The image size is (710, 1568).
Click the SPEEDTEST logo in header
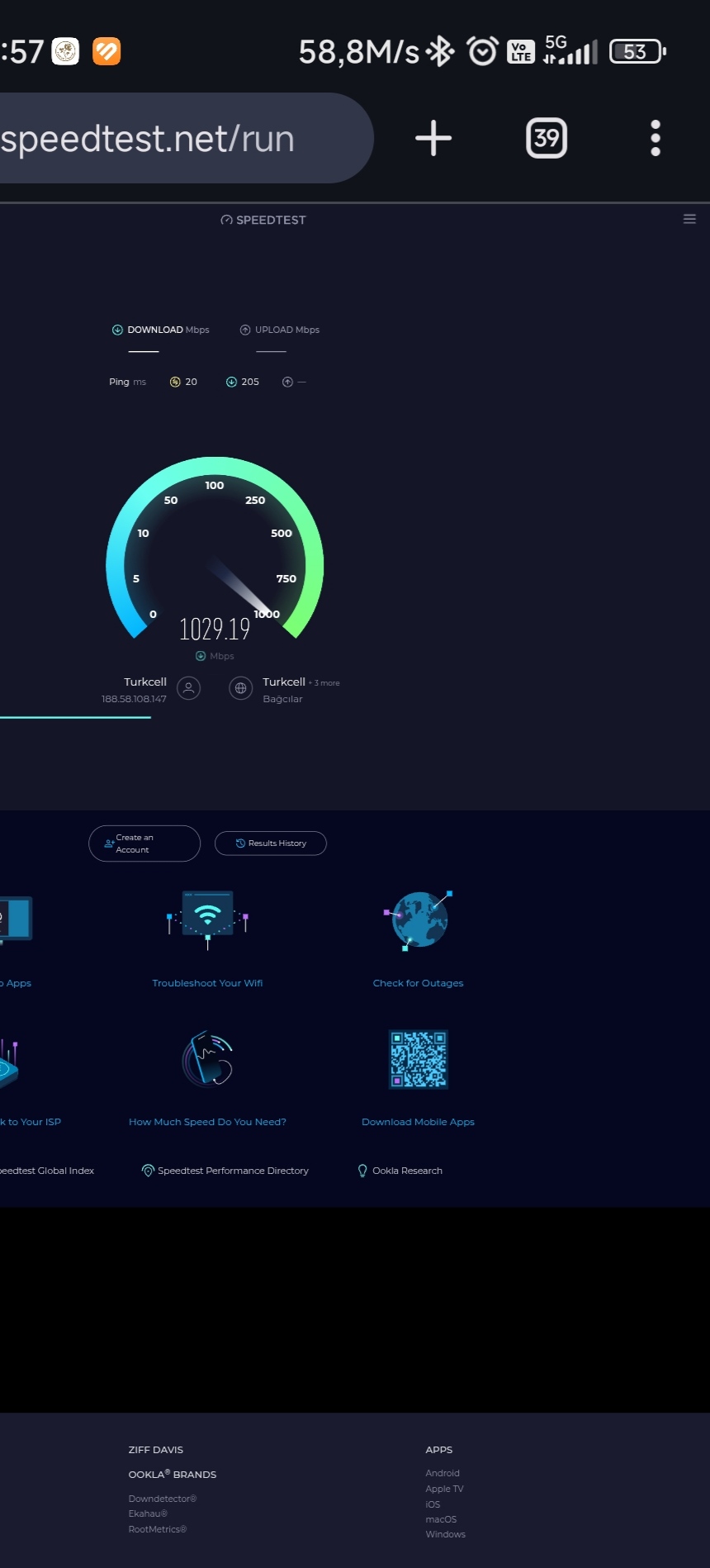263,220
